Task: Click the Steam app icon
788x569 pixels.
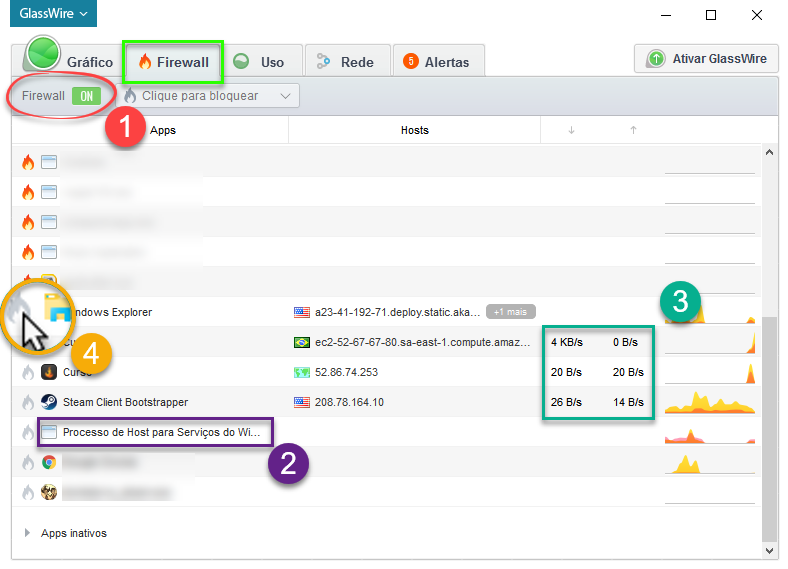Action: tap(49, 402)
